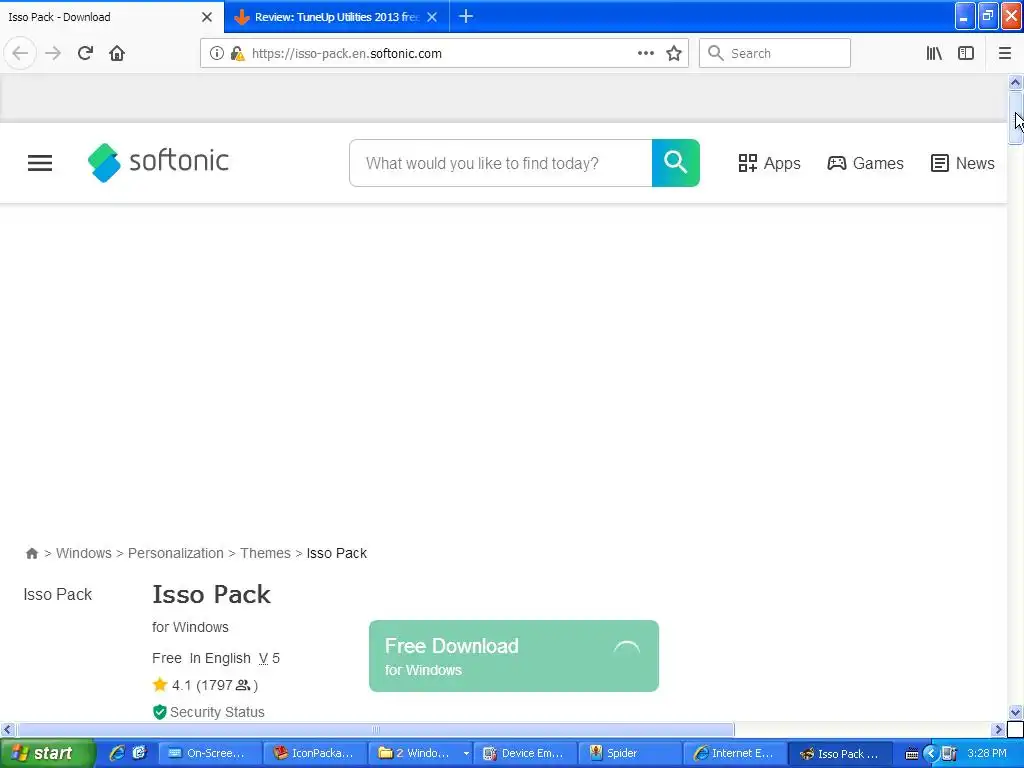Click the Softonic logo
This screenshot has width=1024, height=768.
(x=158, y=162)
